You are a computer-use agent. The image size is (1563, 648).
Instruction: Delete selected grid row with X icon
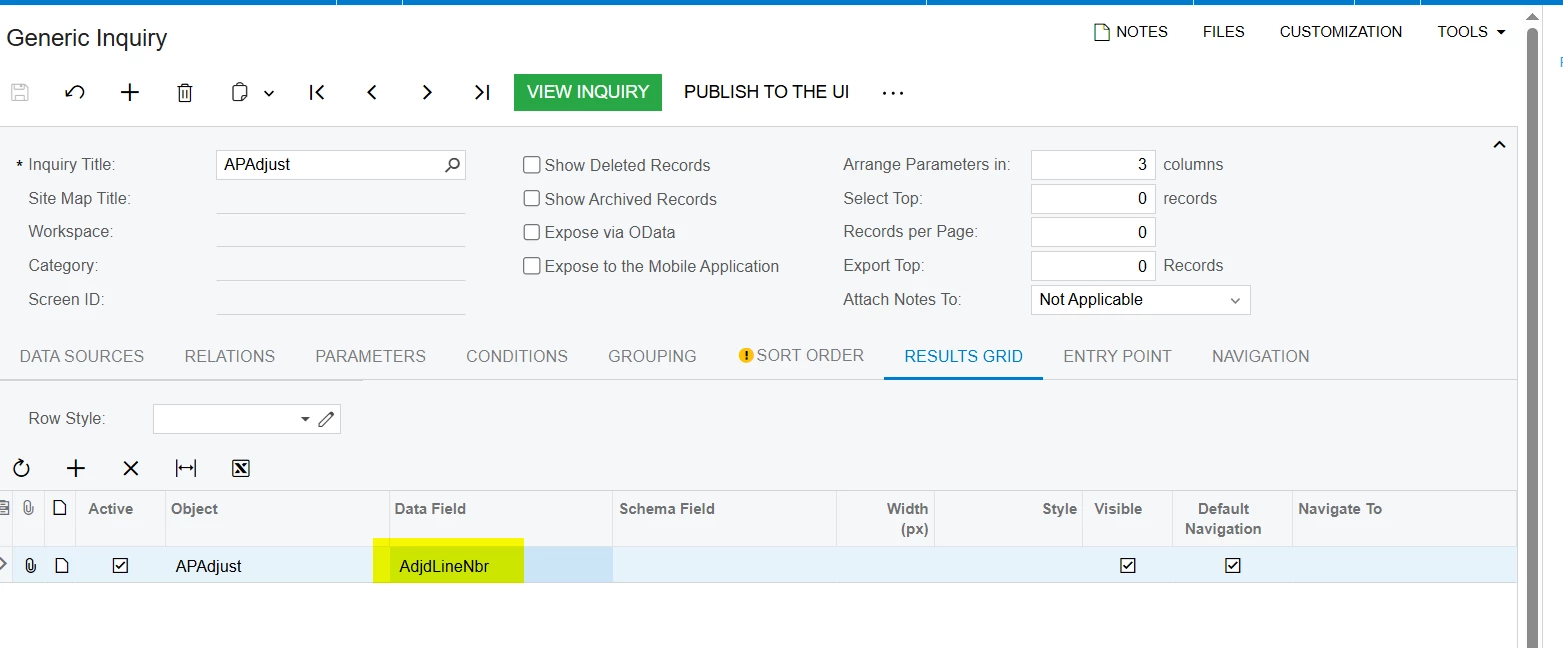point(131,468)
